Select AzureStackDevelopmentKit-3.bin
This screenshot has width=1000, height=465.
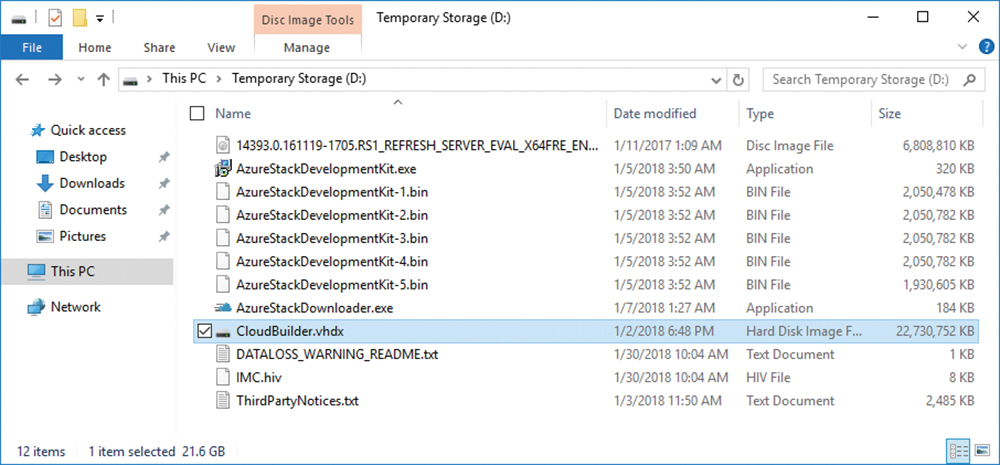point(332,239)
